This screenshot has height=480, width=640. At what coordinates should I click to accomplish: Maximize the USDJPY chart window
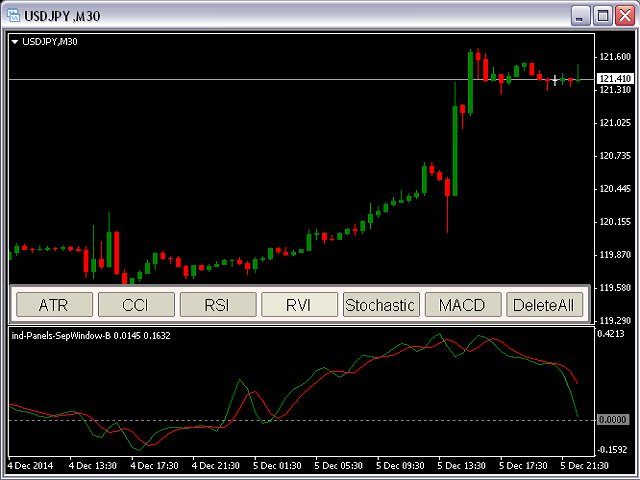pyautogui.click(x=603, y=15)
